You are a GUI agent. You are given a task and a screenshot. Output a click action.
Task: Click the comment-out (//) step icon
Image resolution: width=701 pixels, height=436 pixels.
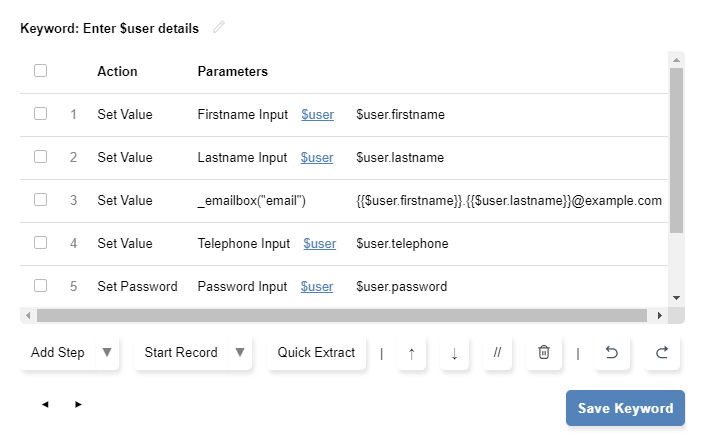click(x=498, y=352)
